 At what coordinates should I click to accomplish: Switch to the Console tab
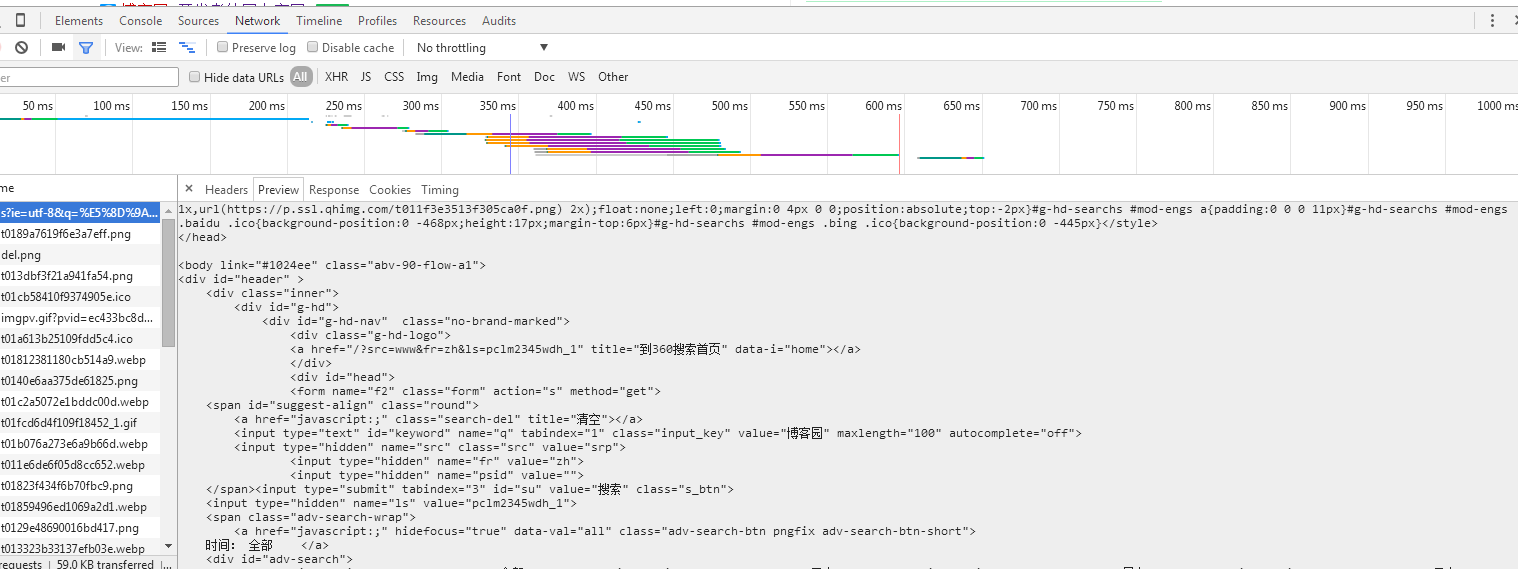tap(141, 20)
